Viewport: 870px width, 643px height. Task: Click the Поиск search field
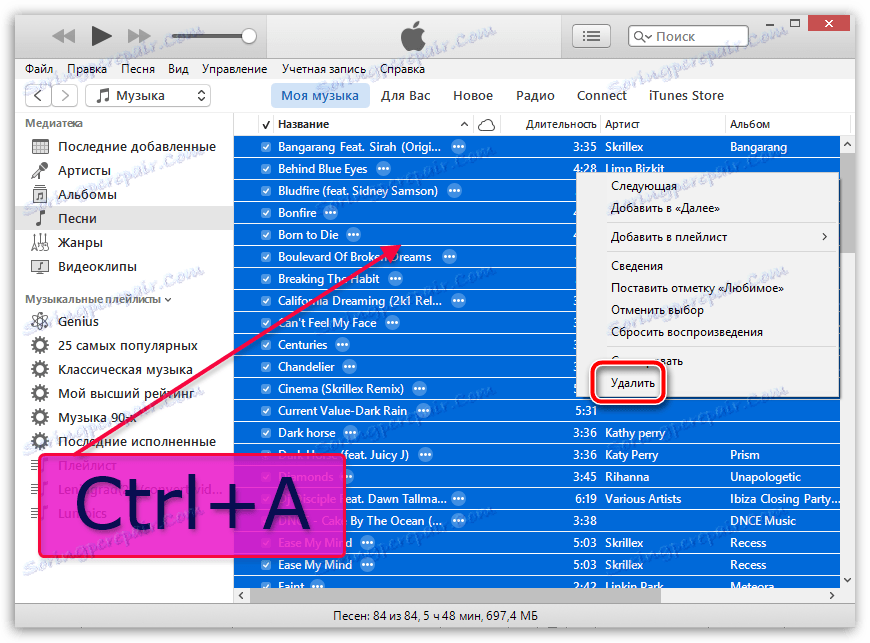pos(688,37)
